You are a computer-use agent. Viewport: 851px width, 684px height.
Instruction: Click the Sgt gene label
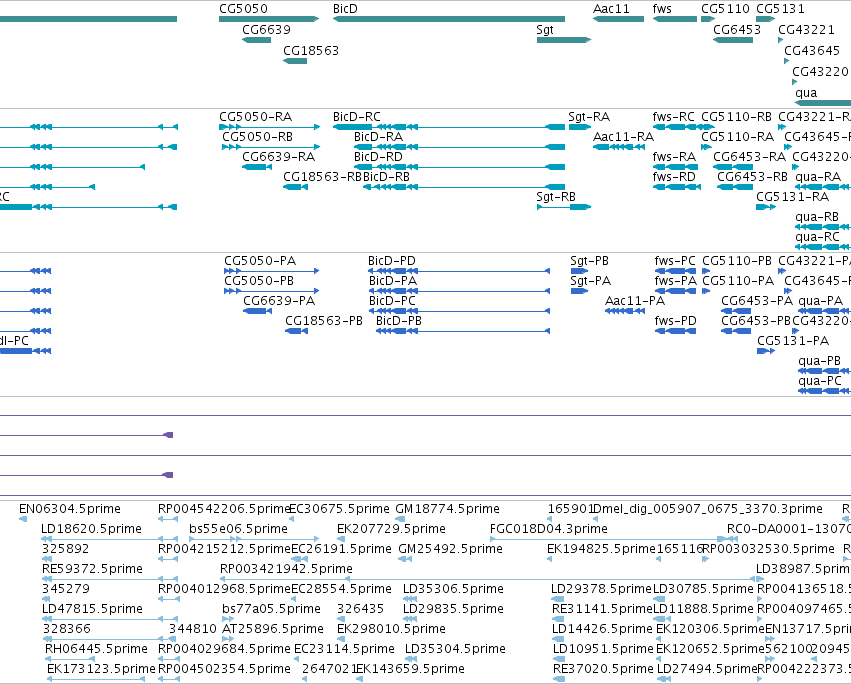pyautogui.click(x=544, y=30)
